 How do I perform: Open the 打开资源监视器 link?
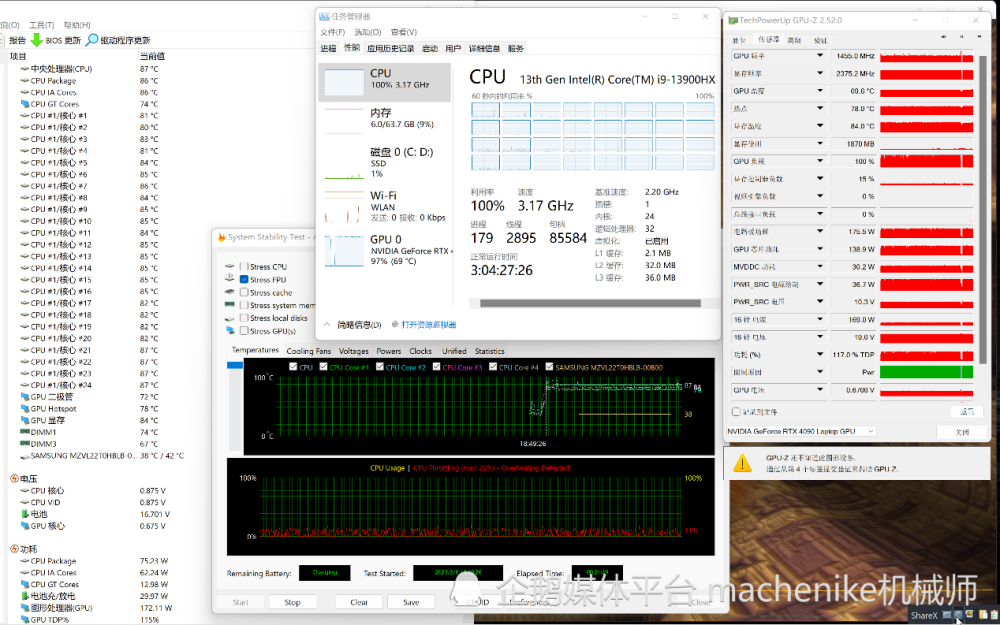(x=429, y=325)
